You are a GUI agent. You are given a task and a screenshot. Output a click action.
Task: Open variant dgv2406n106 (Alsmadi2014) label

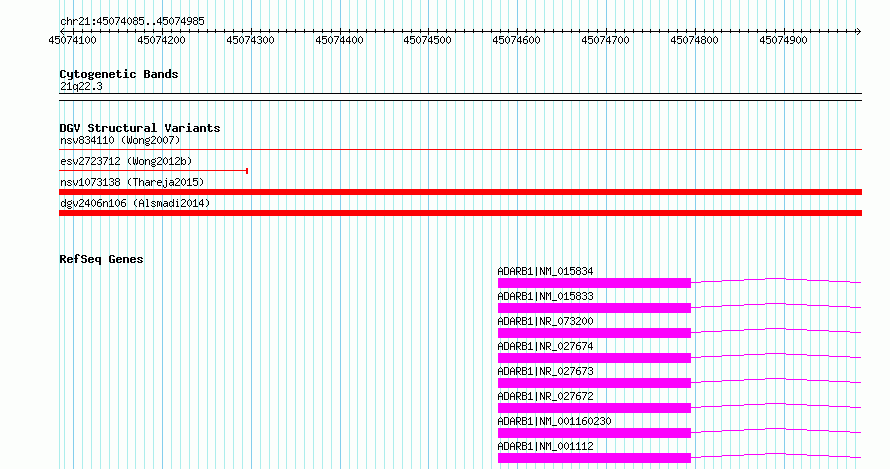tap(135, 203)
